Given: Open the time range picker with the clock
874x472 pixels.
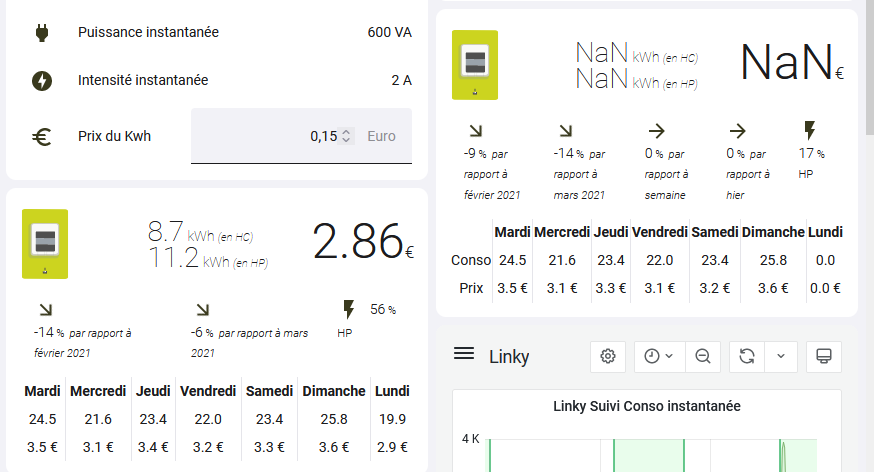Looking at the screenshot, I should (658, 356).
